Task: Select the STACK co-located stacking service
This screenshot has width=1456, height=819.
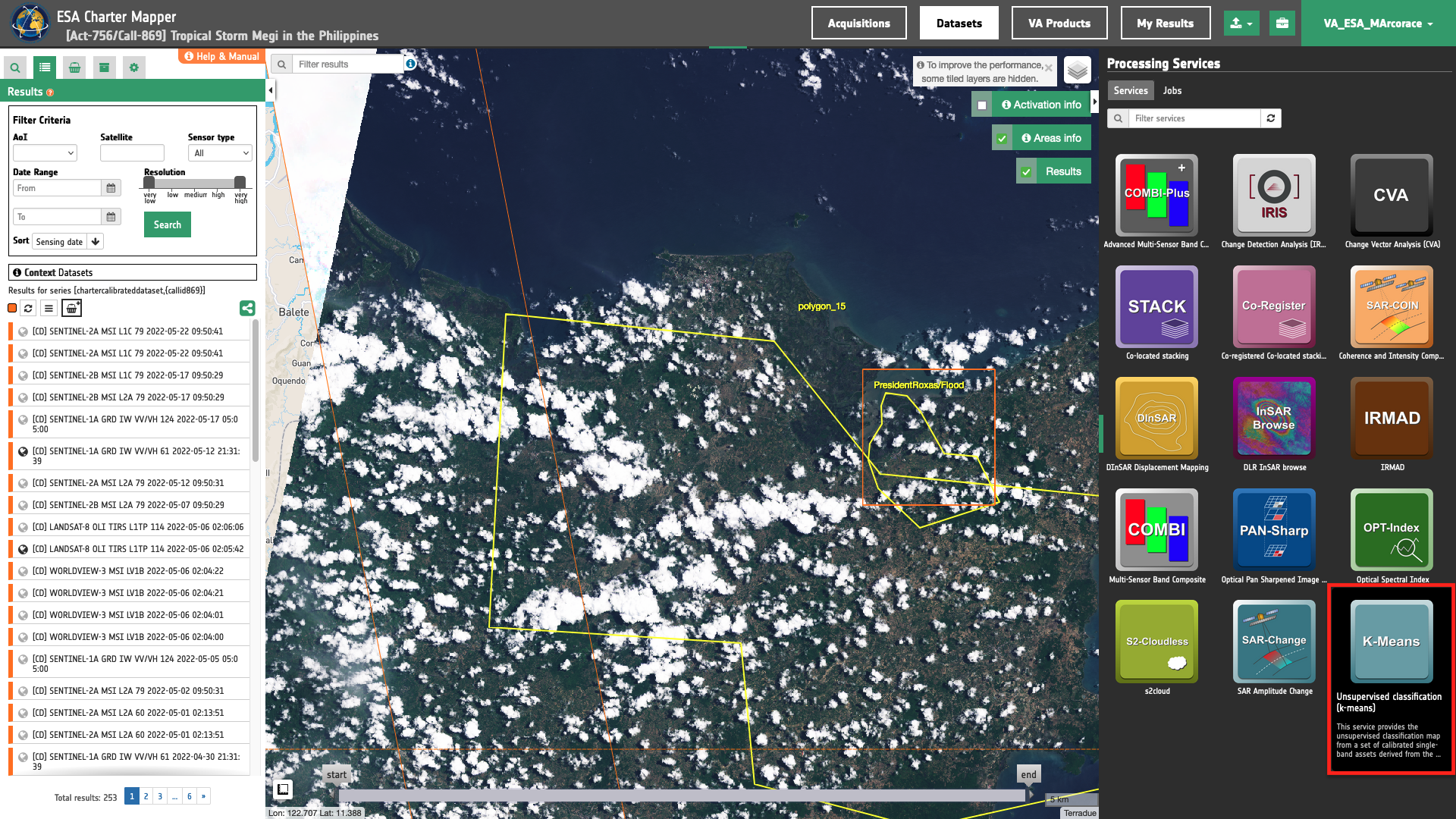Action: coord(1156,306)
